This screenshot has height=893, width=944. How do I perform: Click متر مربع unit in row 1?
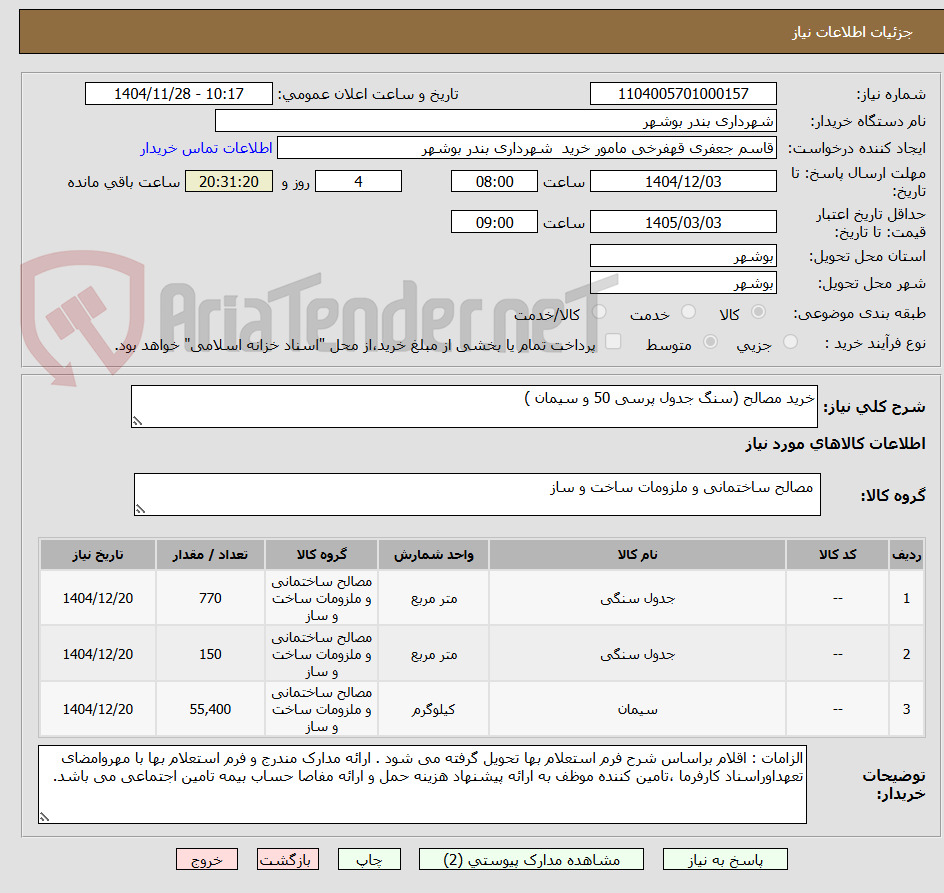pyautogui.click(x=433, y=598)
